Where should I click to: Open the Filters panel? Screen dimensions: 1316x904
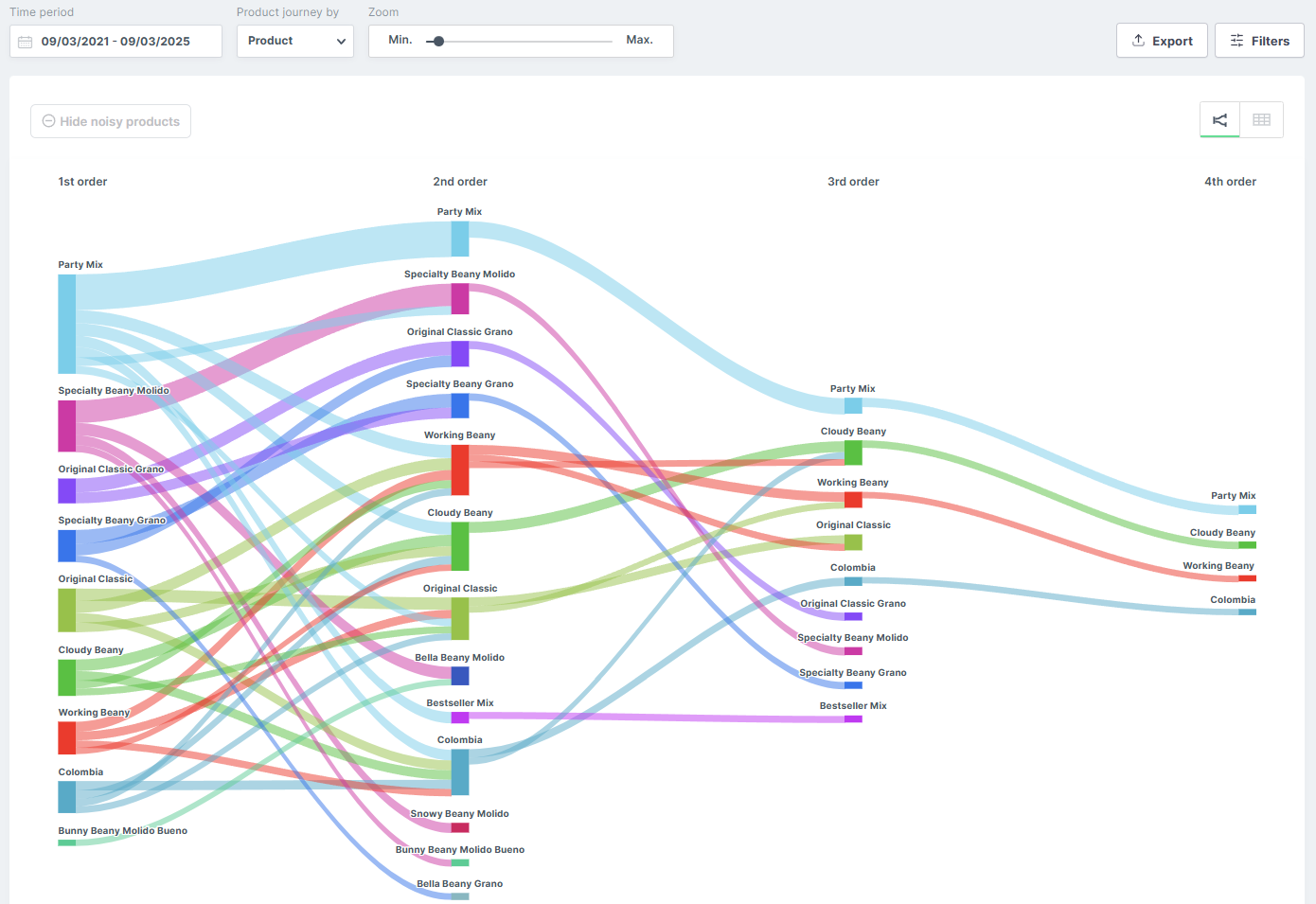click(x=1259, y=41)
